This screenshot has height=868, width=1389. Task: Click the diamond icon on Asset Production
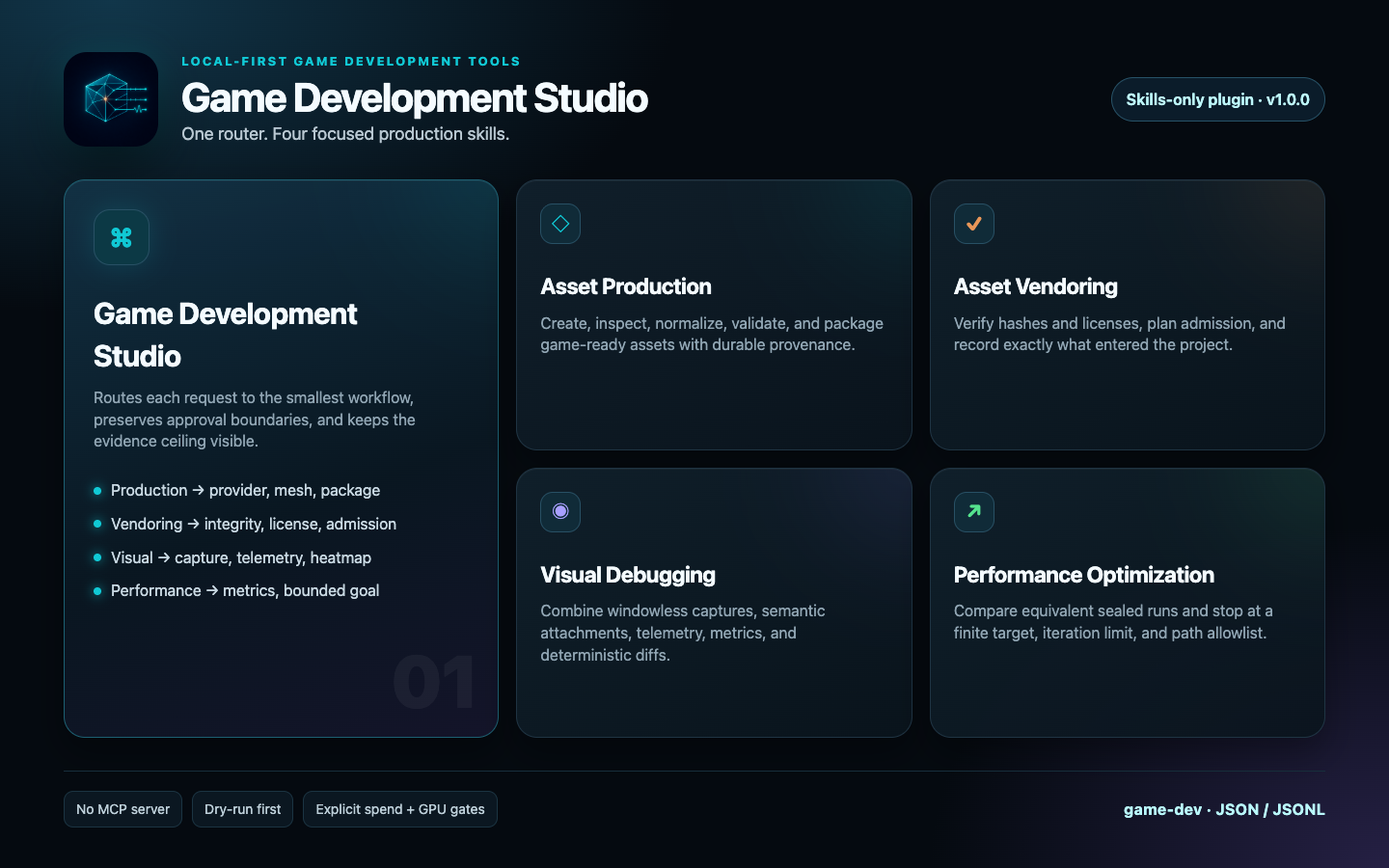point(560,224)
